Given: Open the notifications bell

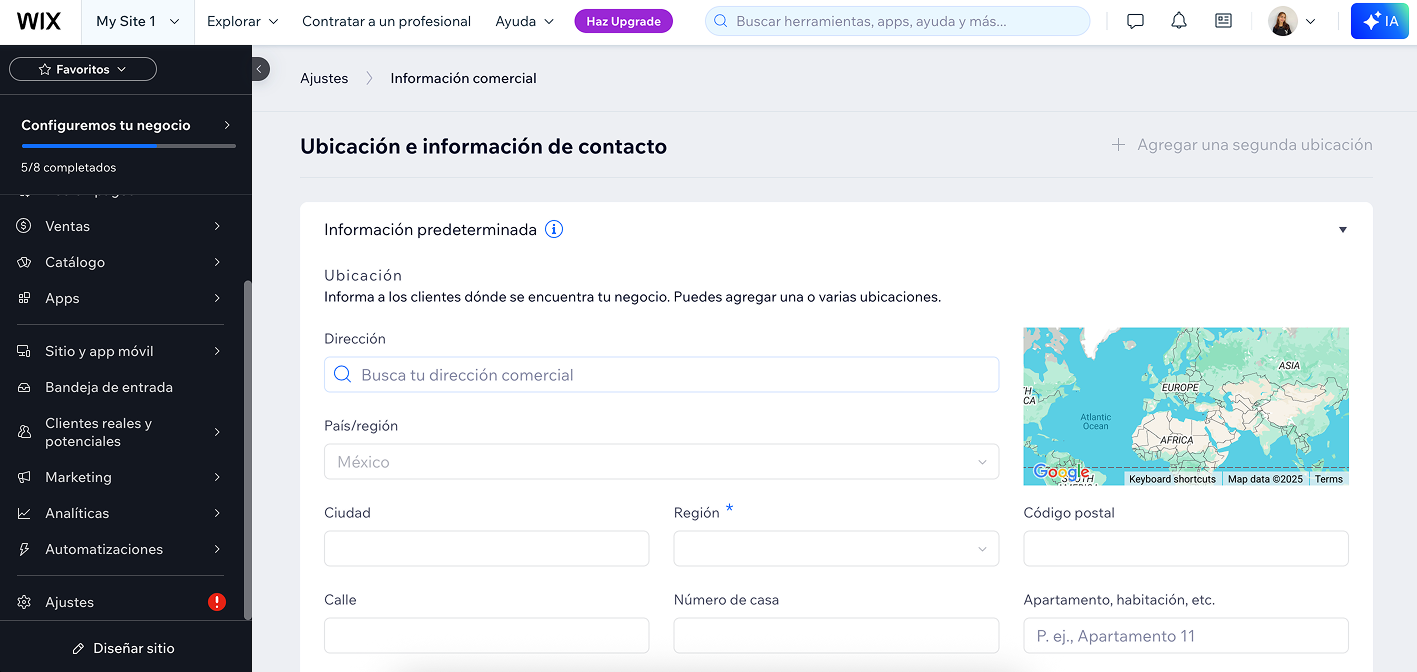Looking at the screenshot, I should point(1179,21).
